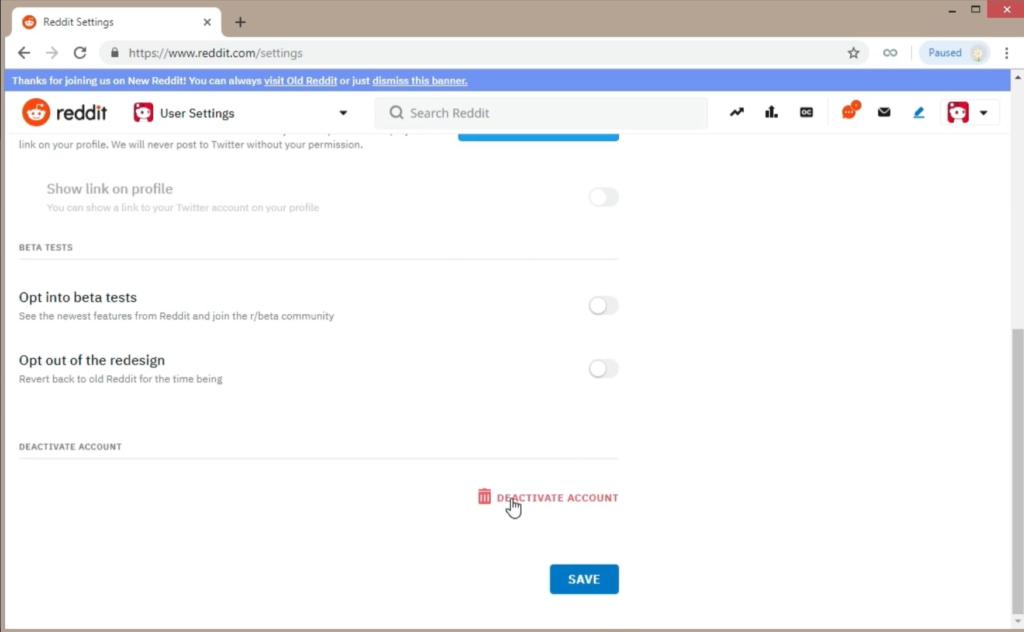Enable Opt out of the redesign toggle
The height and width of the screenshot is (632, 1024).
point(603,368)
